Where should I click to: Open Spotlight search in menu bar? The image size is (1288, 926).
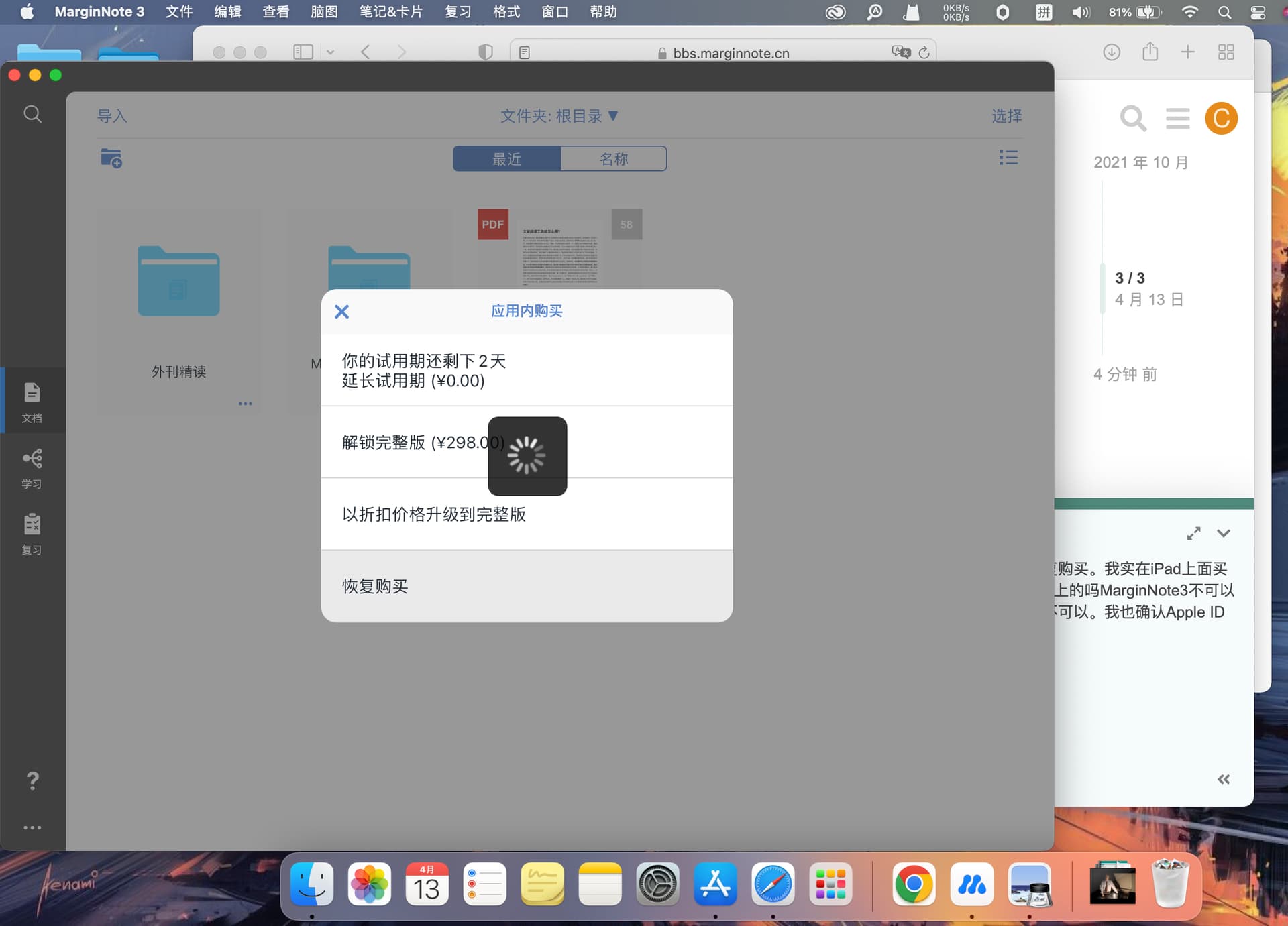pyautogui.click(x=1224, y=12)
